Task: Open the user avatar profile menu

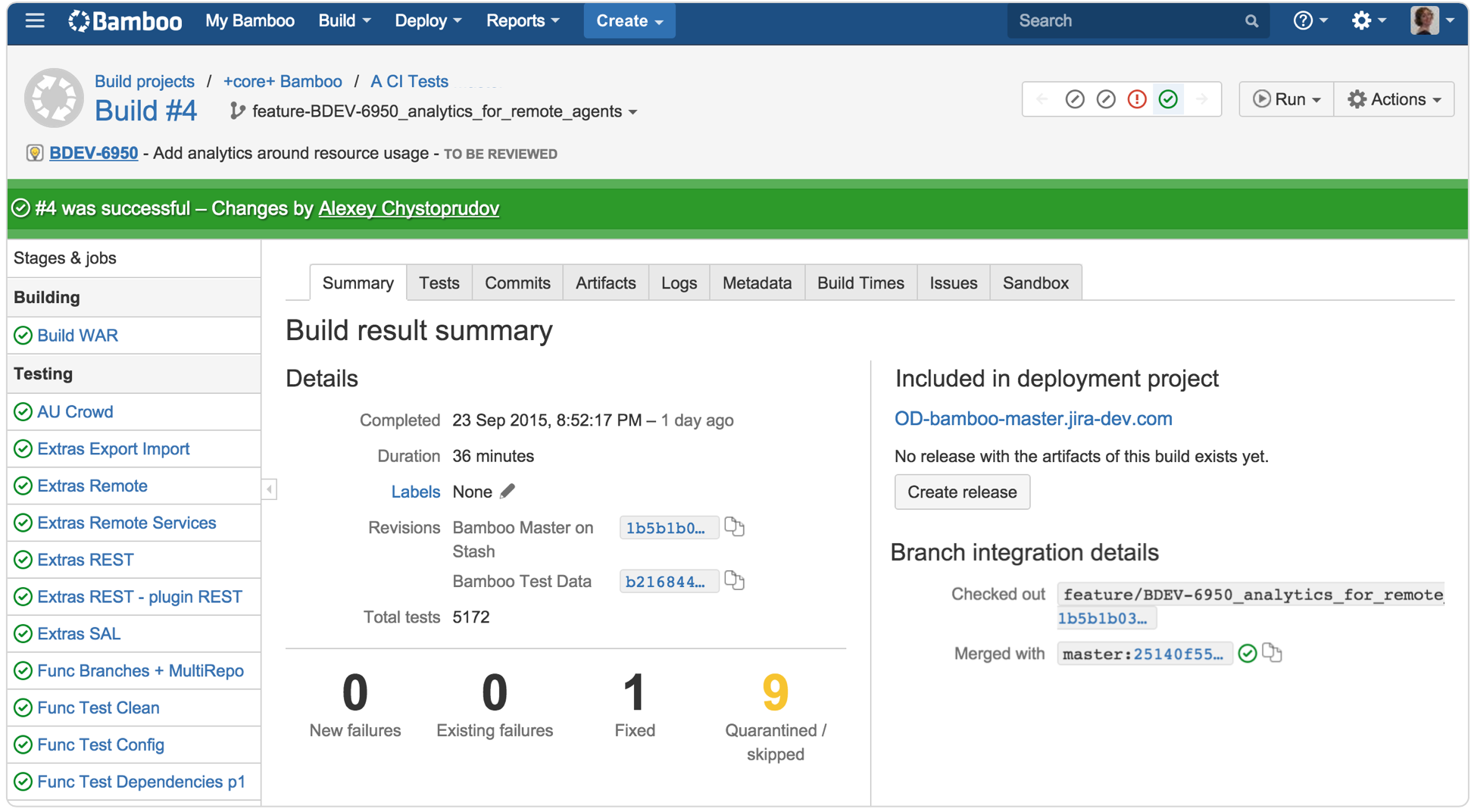Action: [x=1432, y=20]
